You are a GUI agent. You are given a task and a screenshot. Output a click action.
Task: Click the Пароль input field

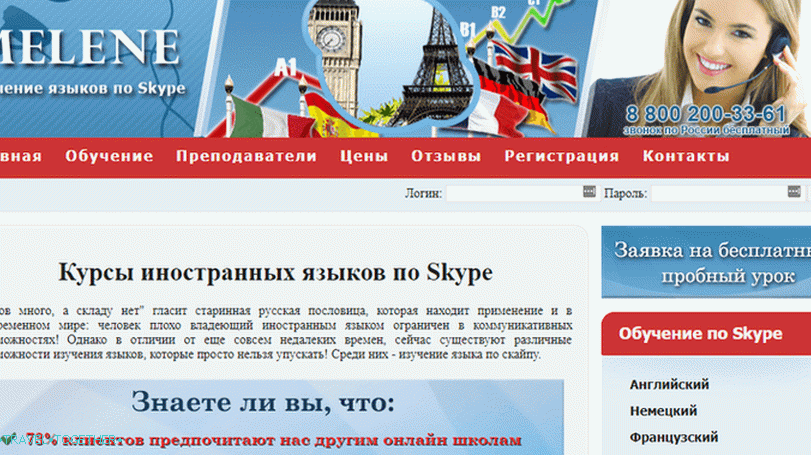point(727,193)
